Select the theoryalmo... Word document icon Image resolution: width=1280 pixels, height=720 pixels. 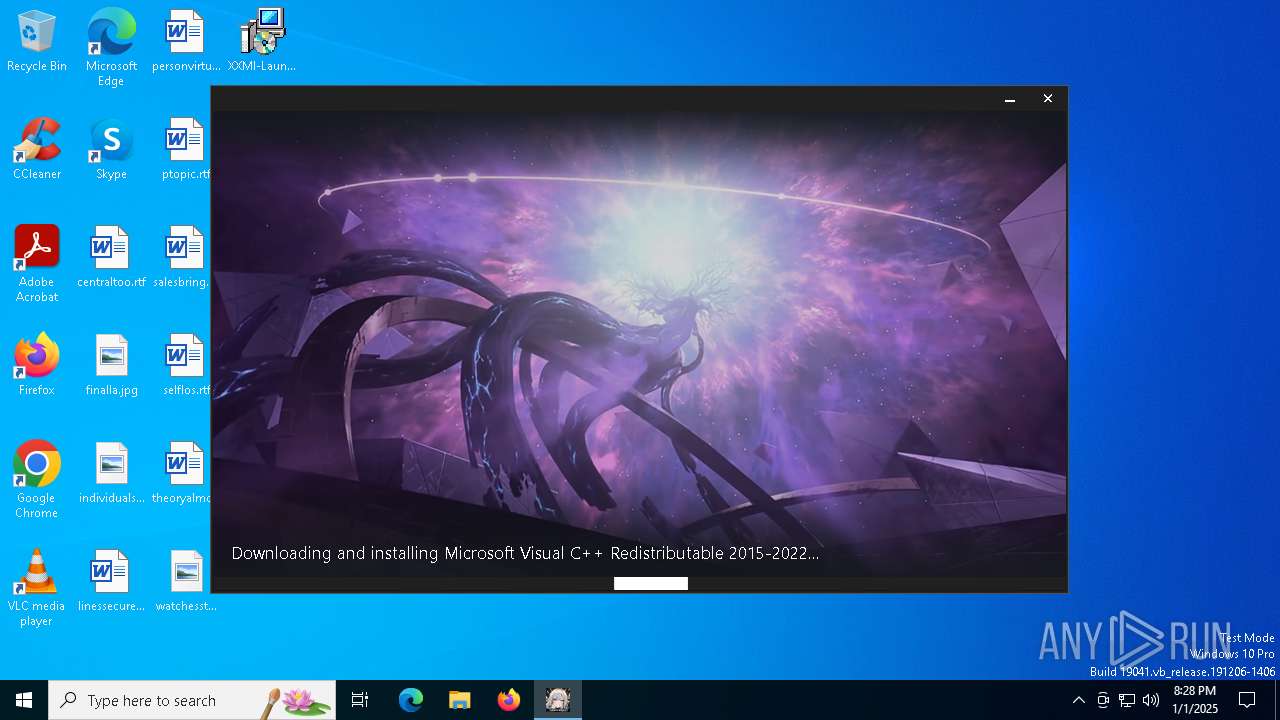click(182, 473)
